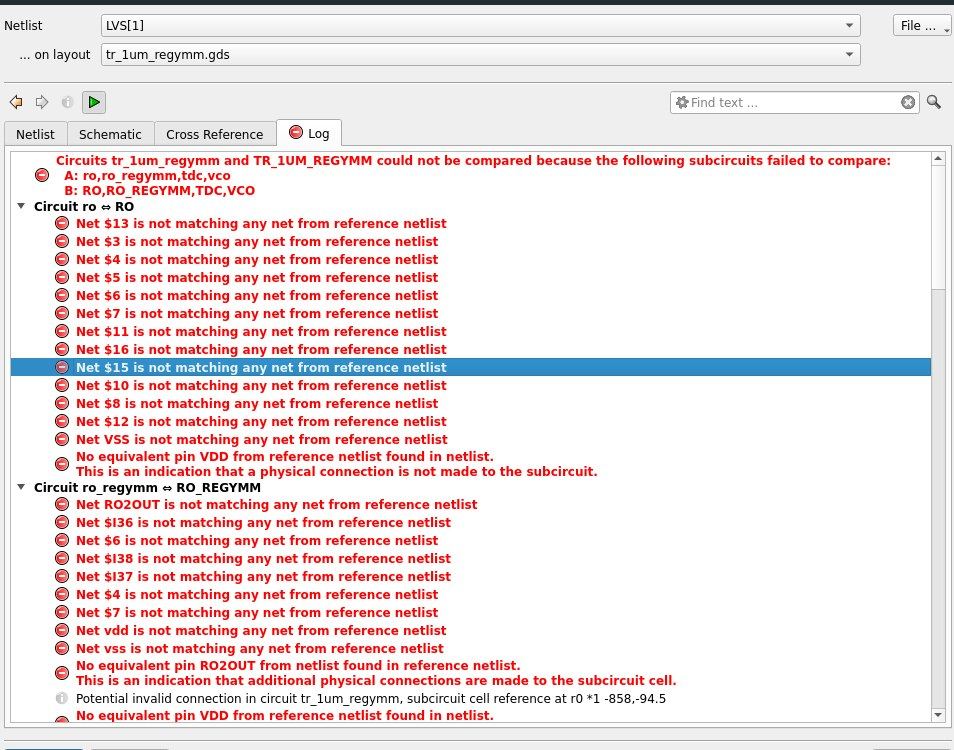Viewport: 954px width, 750px height.
Task: Select 'Potential invalid connection' info message
Action: pos(371,698)
